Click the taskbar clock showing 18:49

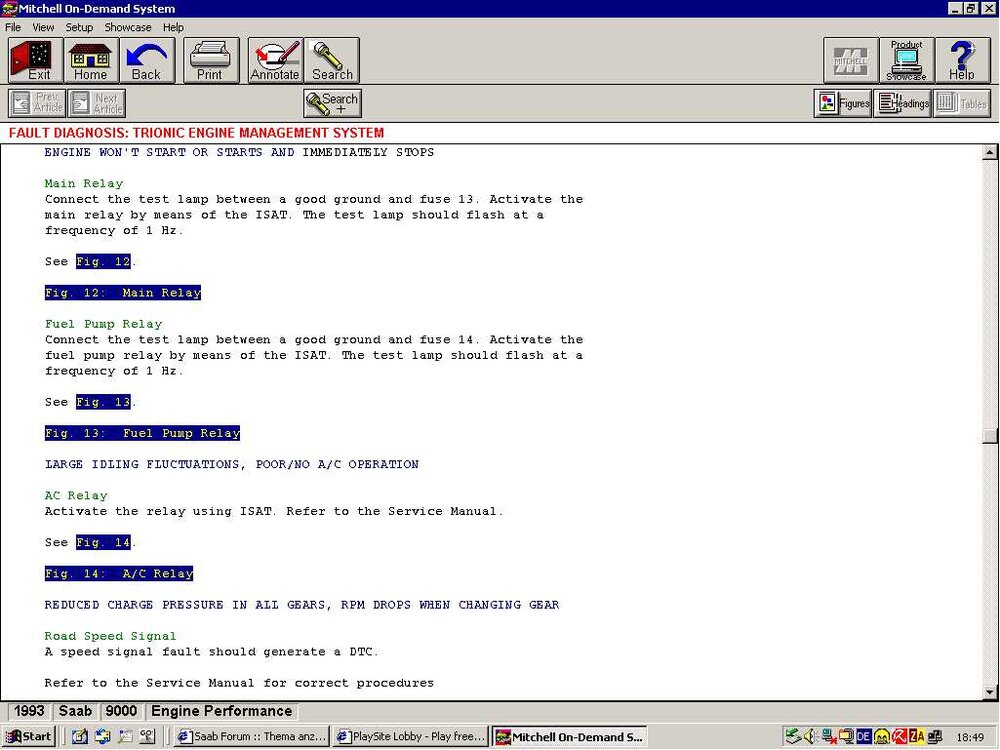pos(970,737)
